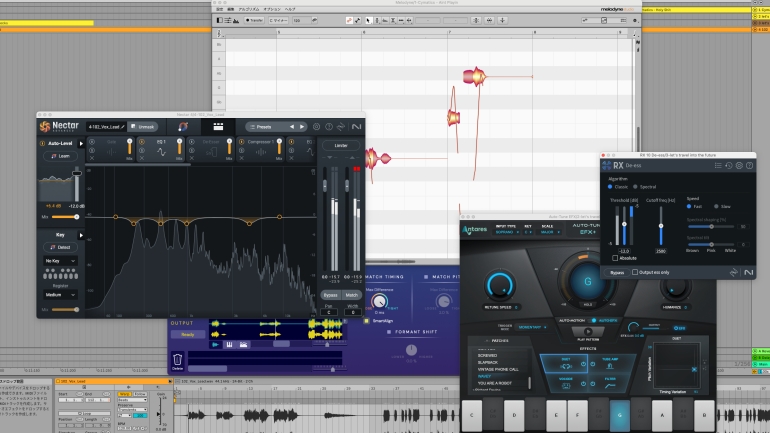Click Nectar Limiter button
The height and width of the screenshot is (433, 770).
[341, 145]
